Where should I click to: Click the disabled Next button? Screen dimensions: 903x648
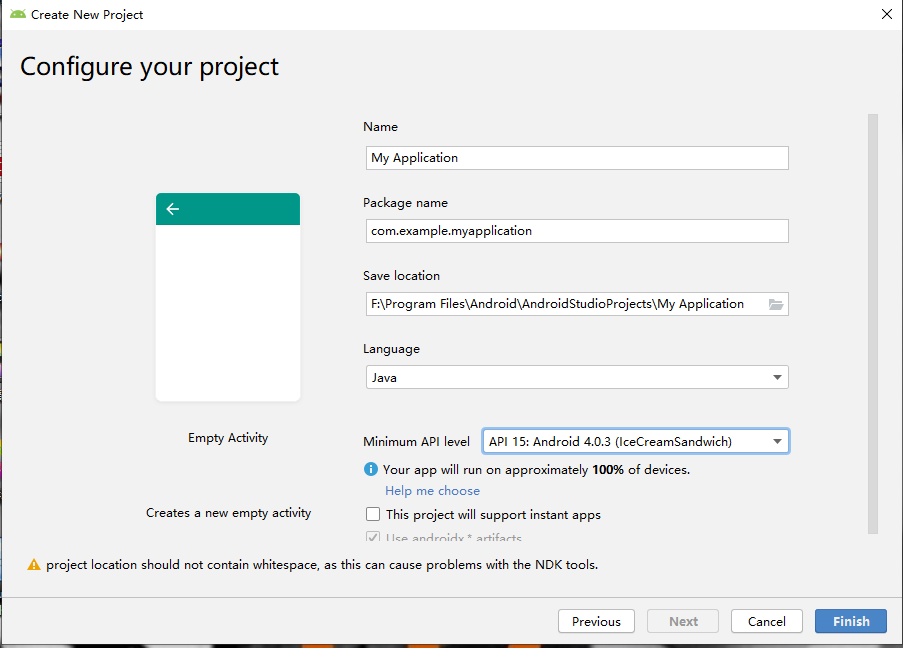[x=683, y=621]
